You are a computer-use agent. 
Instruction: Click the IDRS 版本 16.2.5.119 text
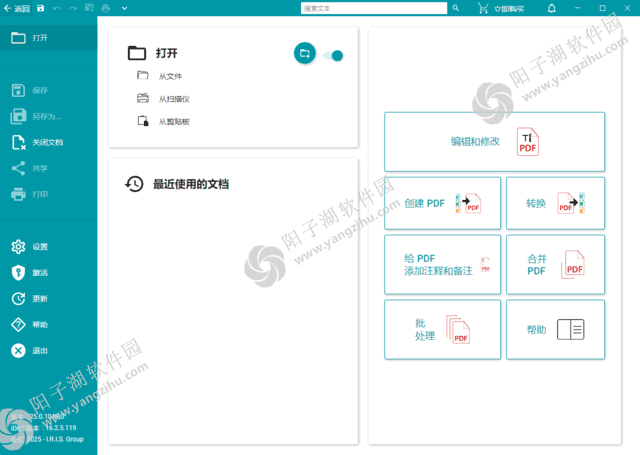click(43, 428)
